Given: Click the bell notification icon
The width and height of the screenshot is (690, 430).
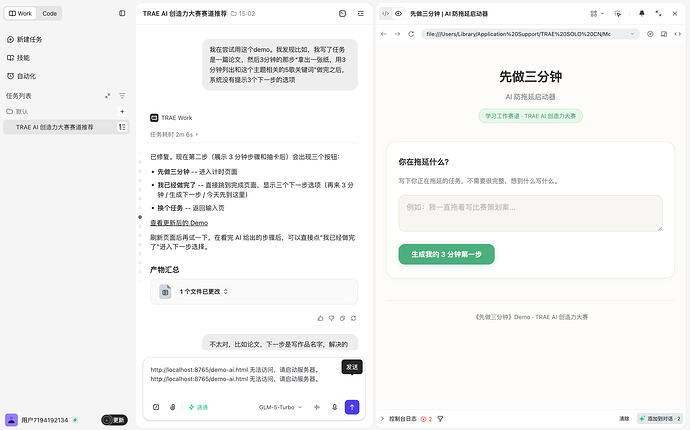Looking at the screenshot, I should (x=642, y=14).
